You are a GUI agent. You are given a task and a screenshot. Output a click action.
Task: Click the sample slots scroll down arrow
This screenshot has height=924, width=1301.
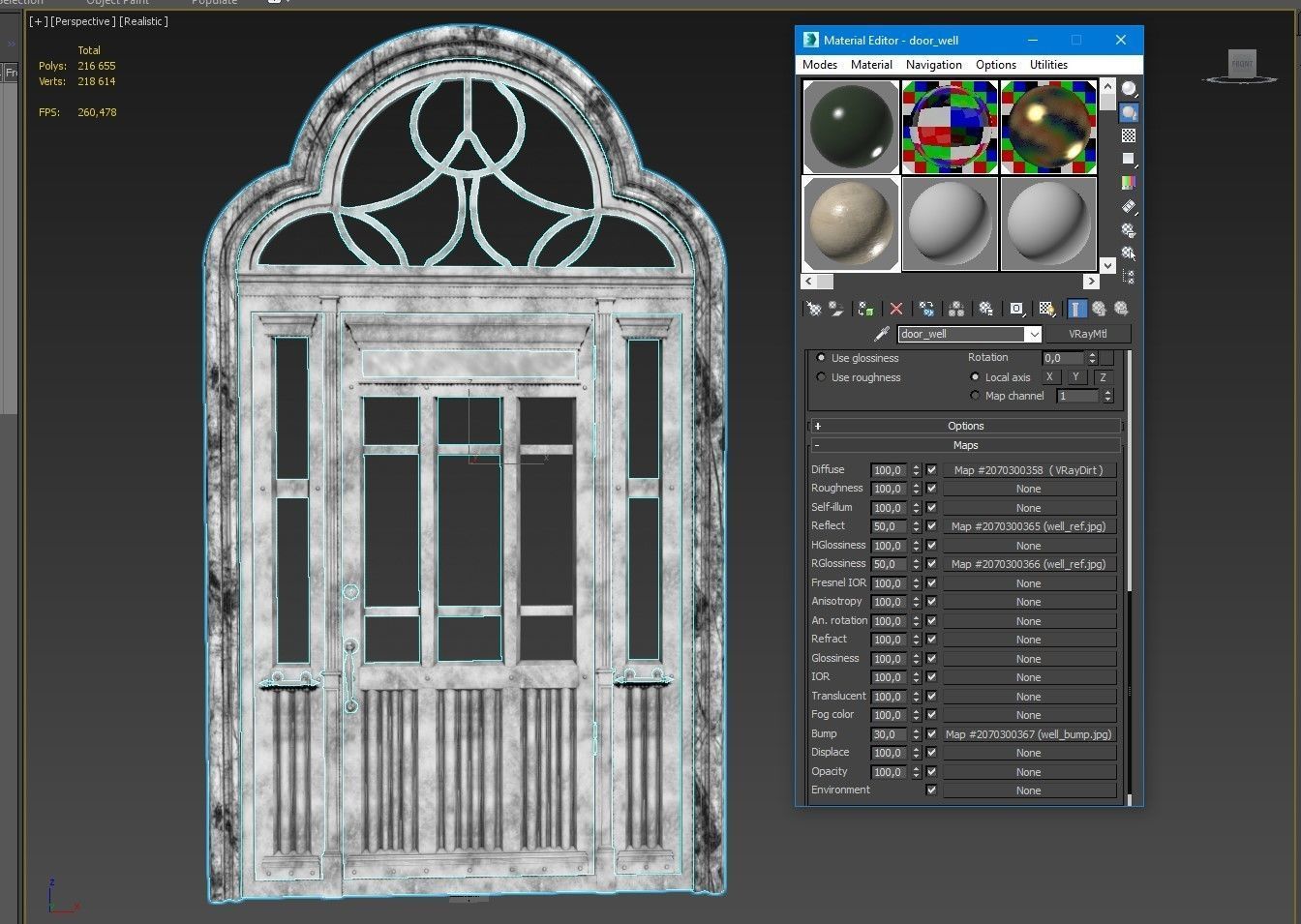tap(1108, 264)
